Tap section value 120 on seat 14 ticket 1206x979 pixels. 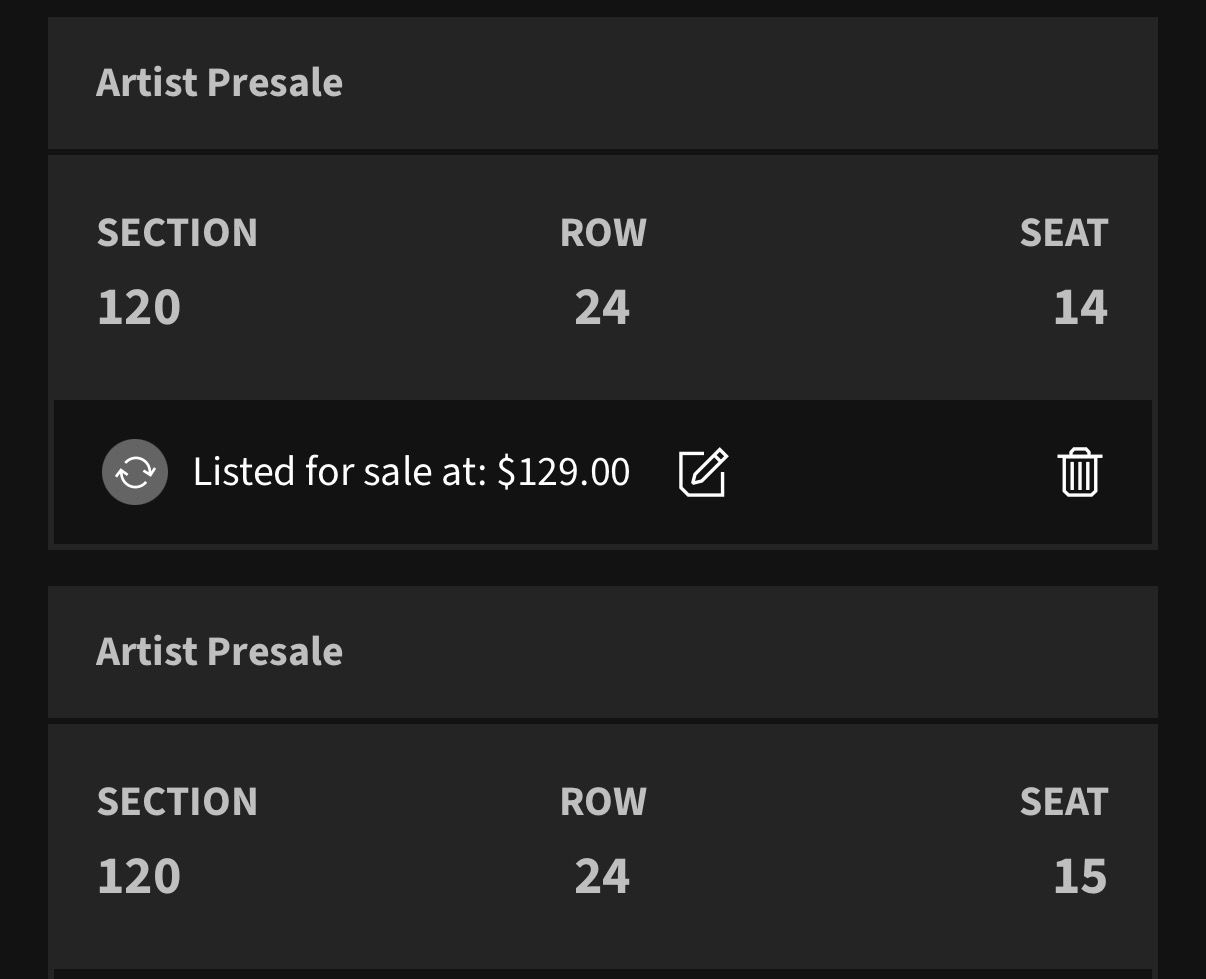point(139,307)
